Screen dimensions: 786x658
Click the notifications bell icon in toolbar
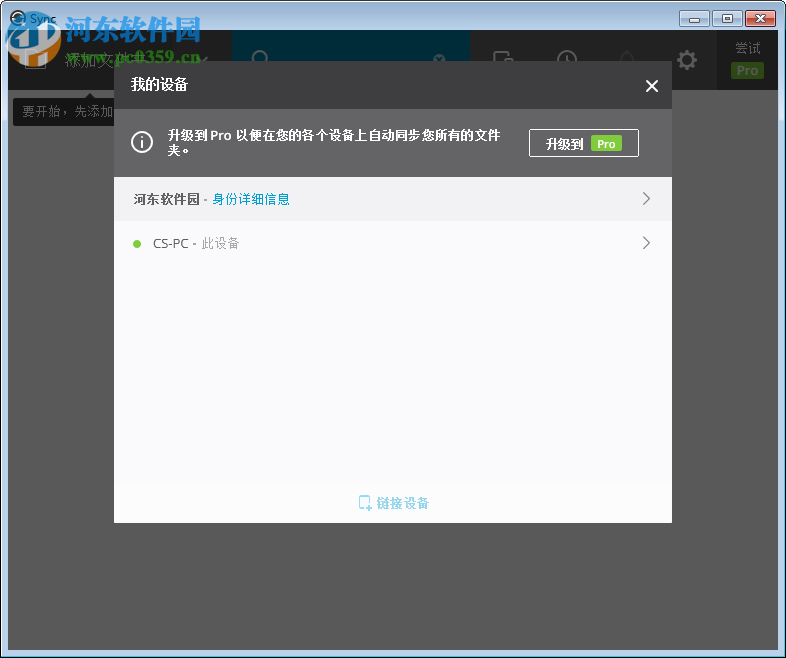click(x=627, y=57)
